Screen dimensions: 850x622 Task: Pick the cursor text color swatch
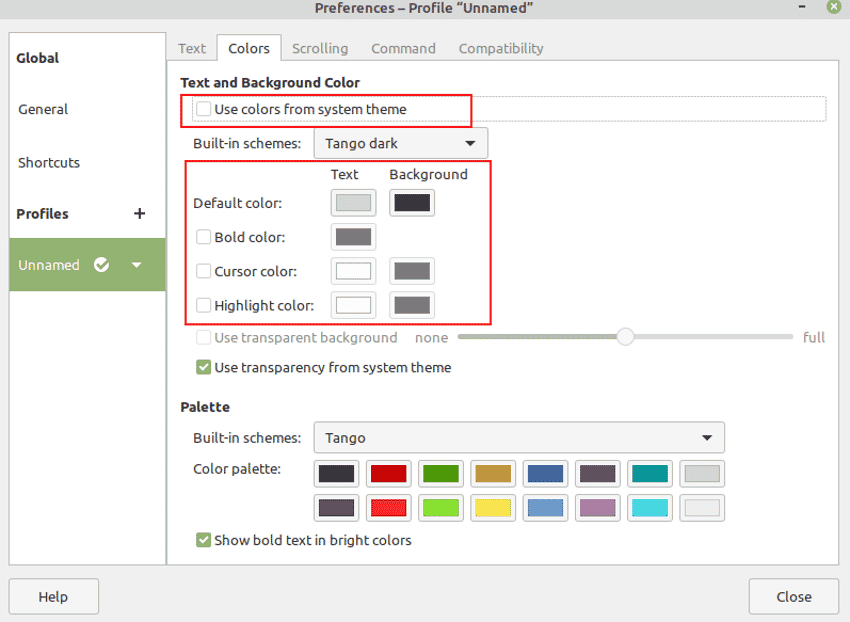click(x=353, y=271)
